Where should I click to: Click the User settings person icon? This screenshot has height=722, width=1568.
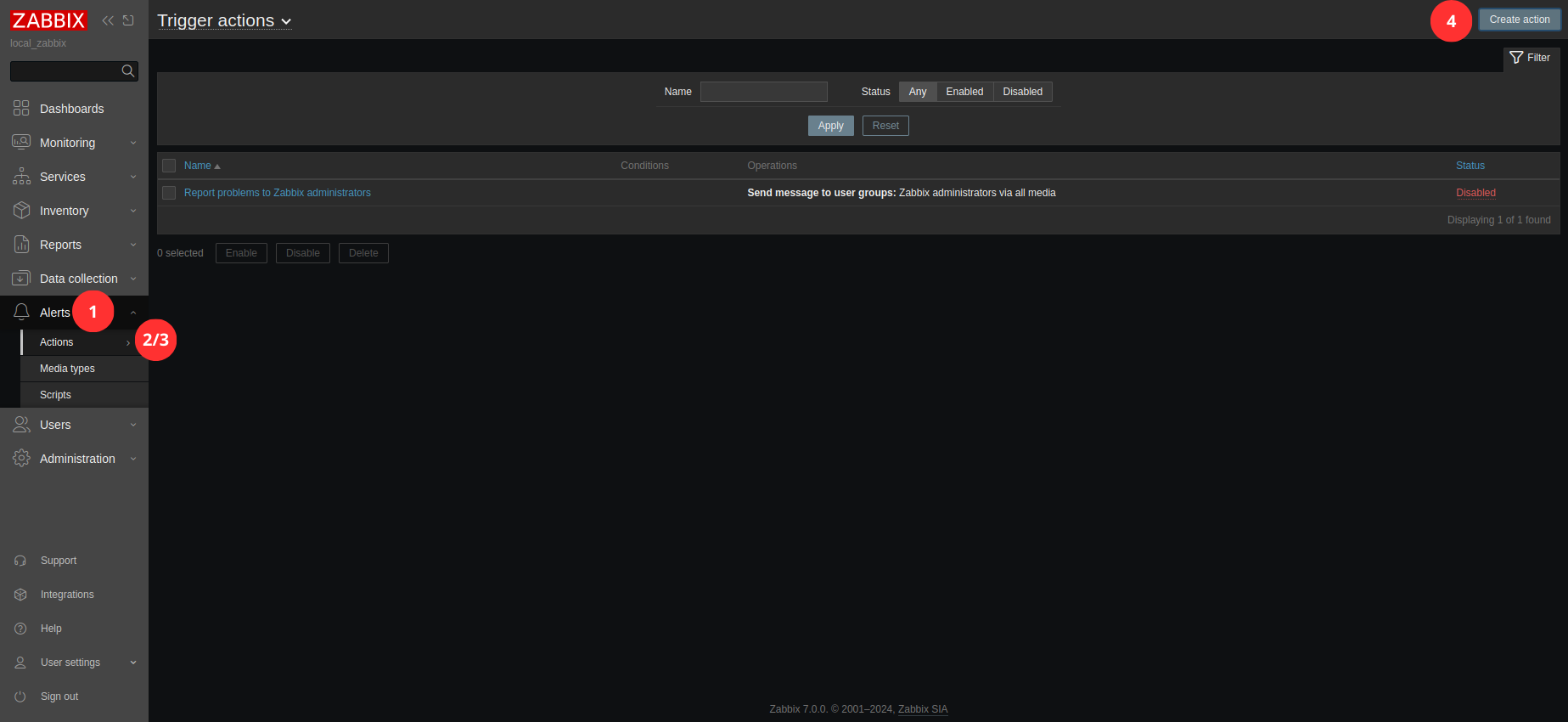20,663
